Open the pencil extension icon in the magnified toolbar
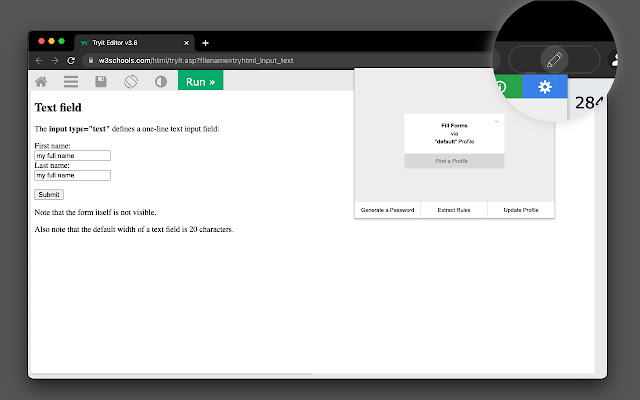 click(x=554, y=60)
